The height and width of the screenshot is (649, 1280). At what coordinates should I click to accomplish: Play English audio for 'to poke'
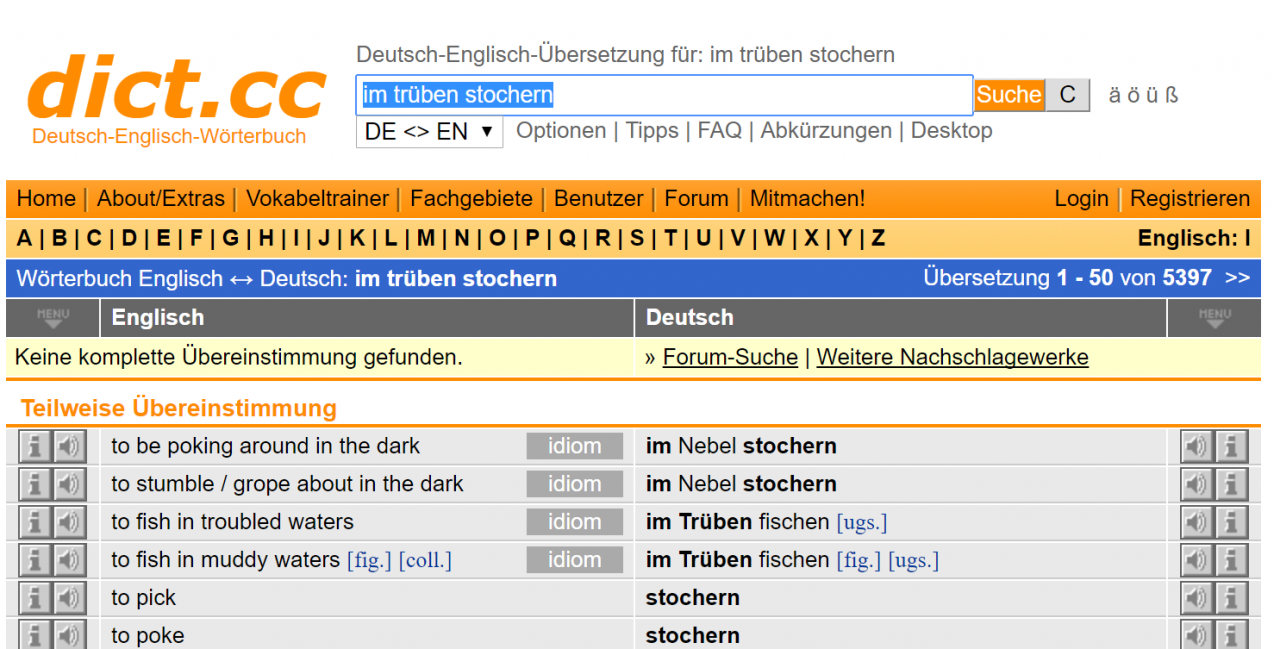tap(69, 635)
